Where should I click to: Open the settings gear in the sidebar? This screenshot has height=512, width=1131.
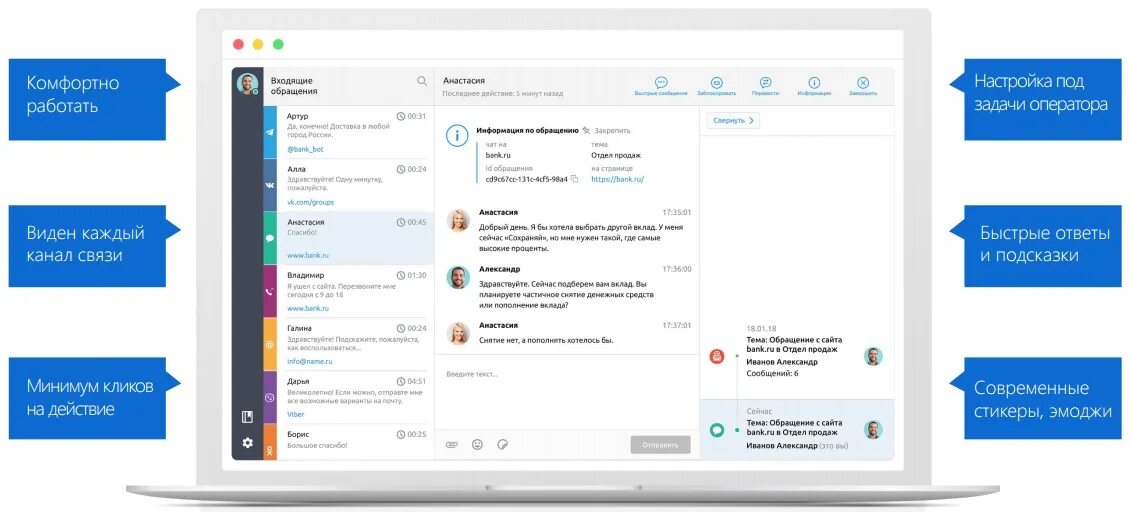247,442
